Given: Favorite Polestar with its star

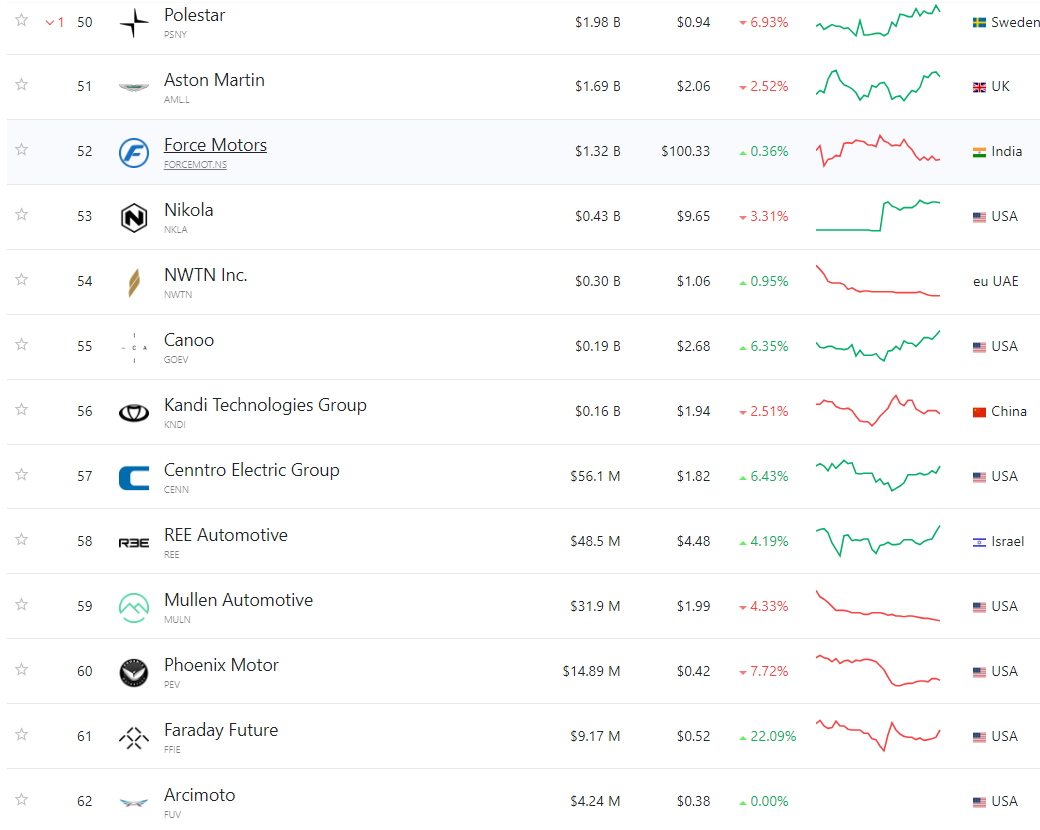Looking at the screenshot, I should coord(22,20).
